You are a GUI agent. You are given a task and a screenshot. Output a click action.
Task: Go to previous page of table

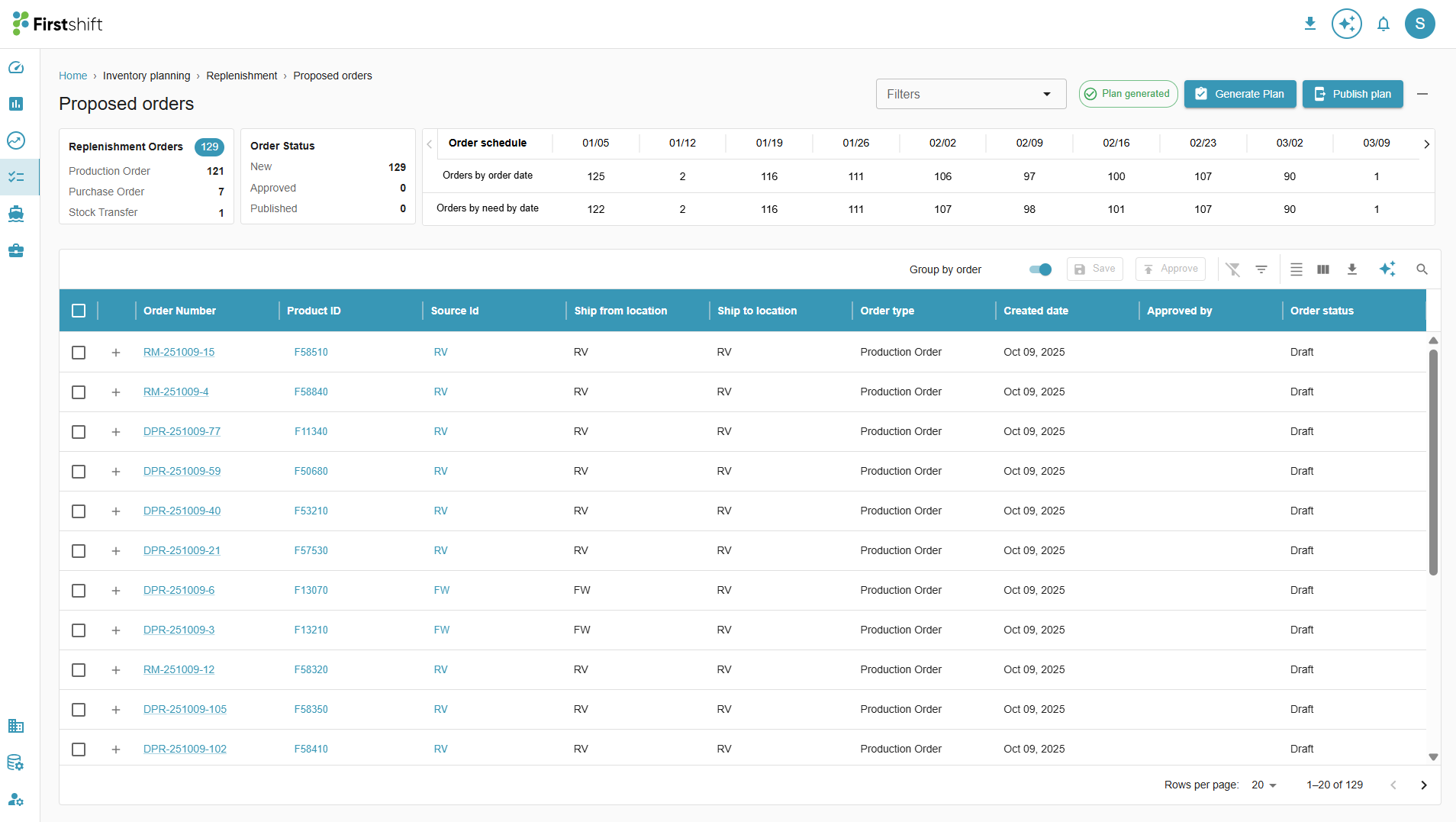click(x=1393, y=785)
